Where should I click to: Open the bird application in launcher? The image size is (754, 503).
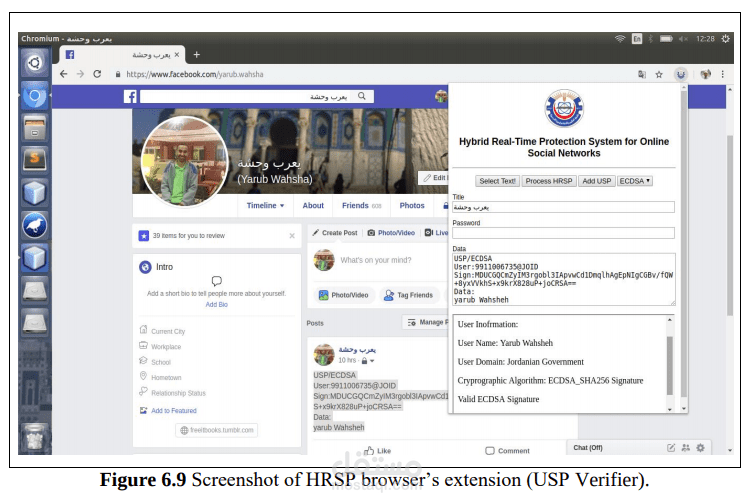(35, 225)
